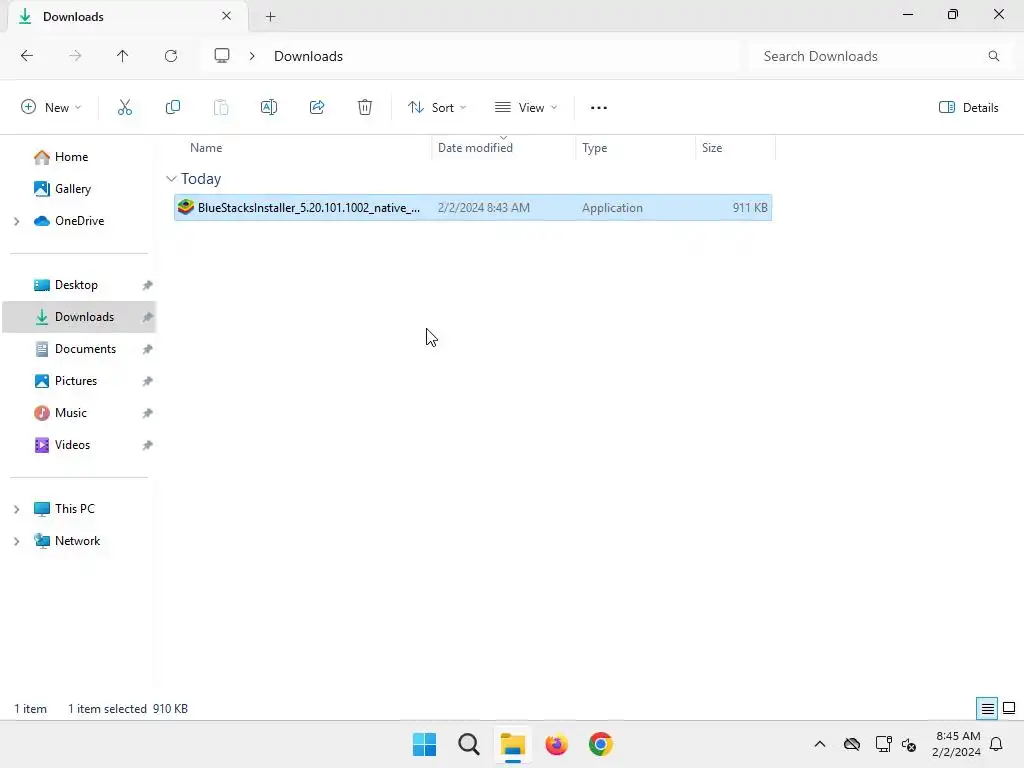
Task: Go back to previous folder
Action: point(27,56)
